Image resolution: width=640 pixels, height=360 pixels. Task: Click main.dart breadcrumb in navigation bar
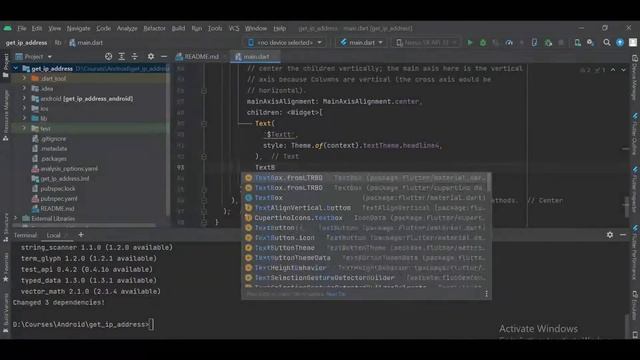pos(86,42)
